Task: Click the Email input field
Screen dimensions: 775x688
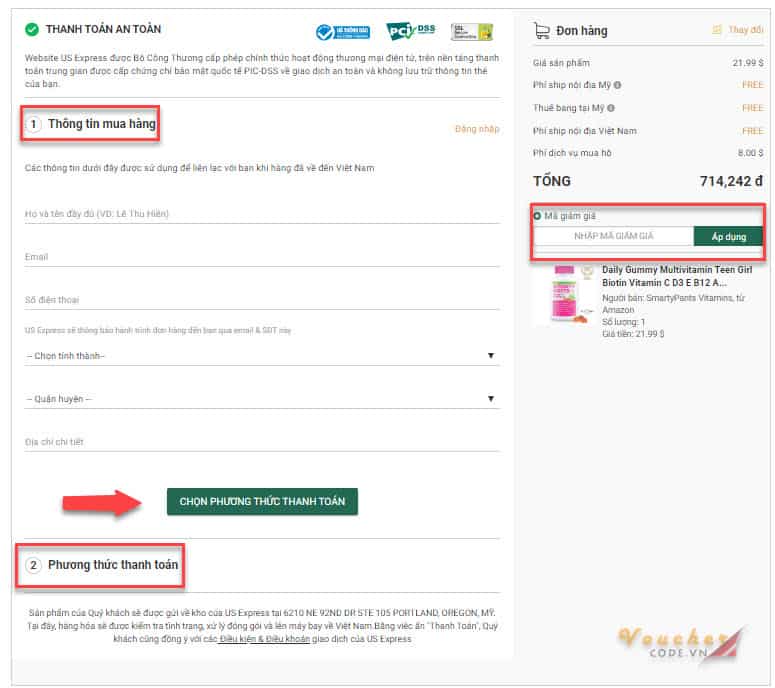Action: (262, 257)
